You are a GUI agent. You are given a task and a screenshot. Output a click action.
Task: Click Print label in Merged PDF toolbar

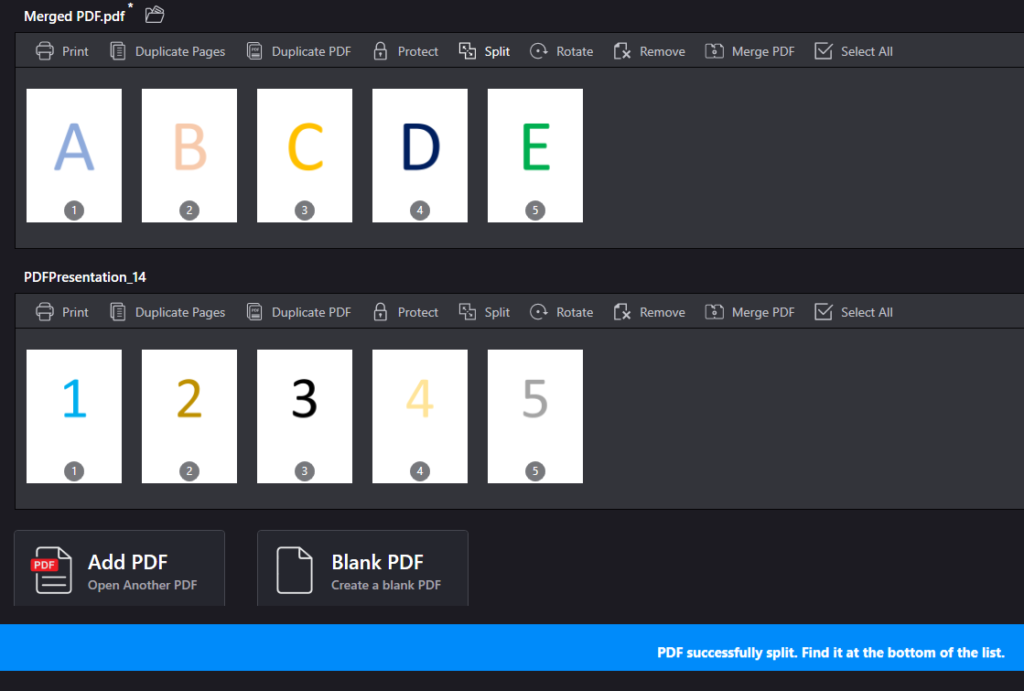pyautogui.click(x=75, y=52)
